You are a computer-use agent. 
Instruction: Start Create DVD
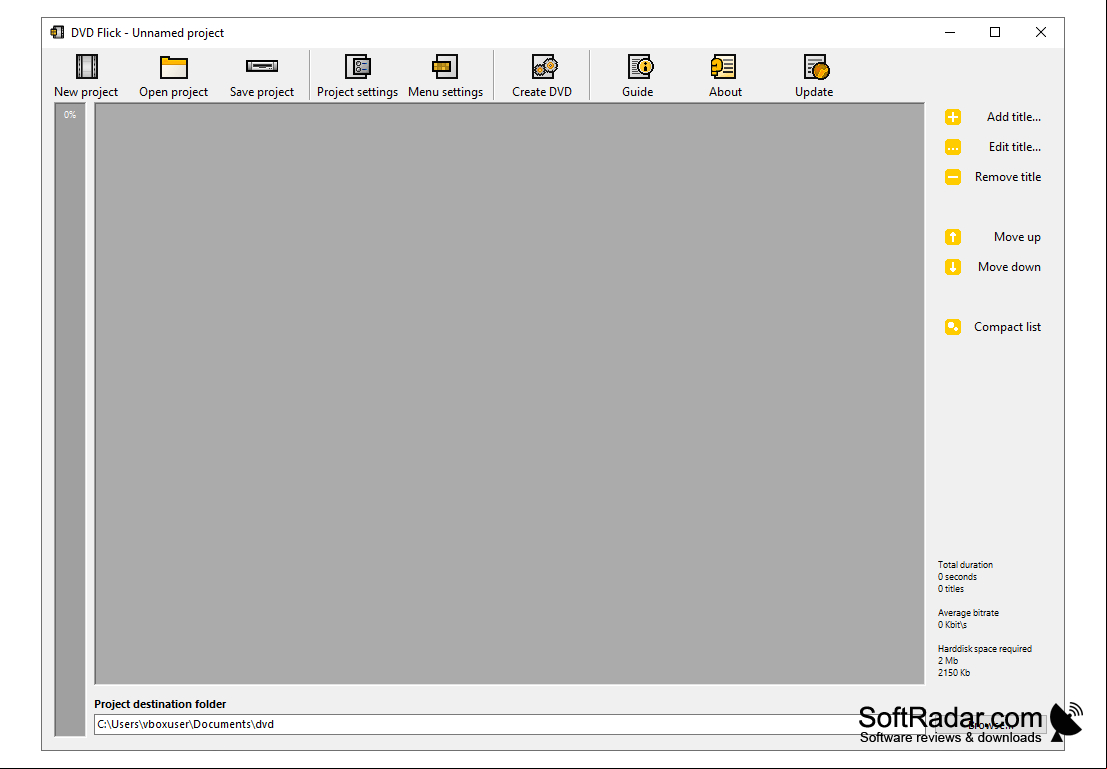coord(542,76)
